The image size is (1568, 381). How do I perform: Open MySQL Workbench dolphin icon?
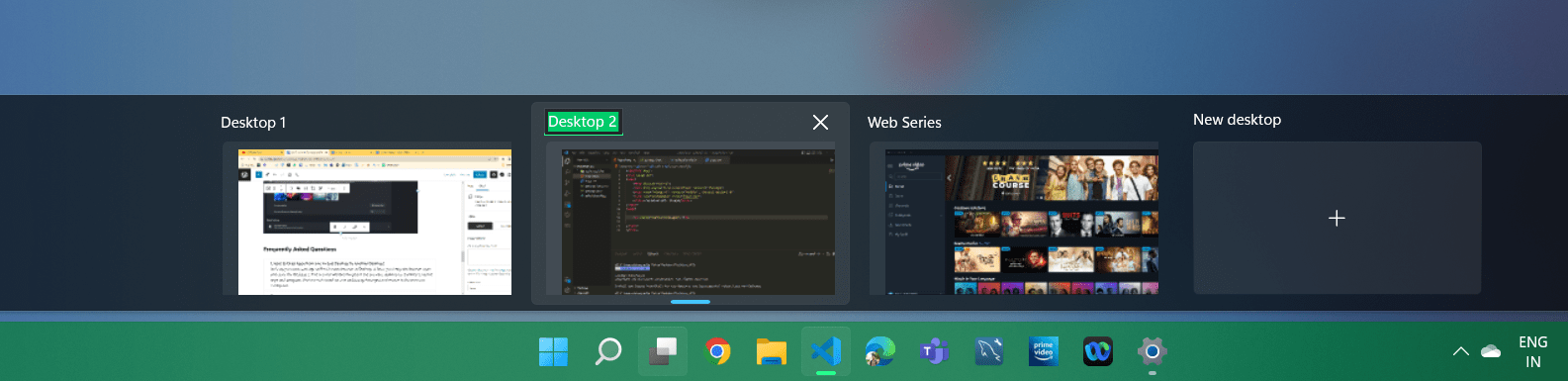point(989,351)
